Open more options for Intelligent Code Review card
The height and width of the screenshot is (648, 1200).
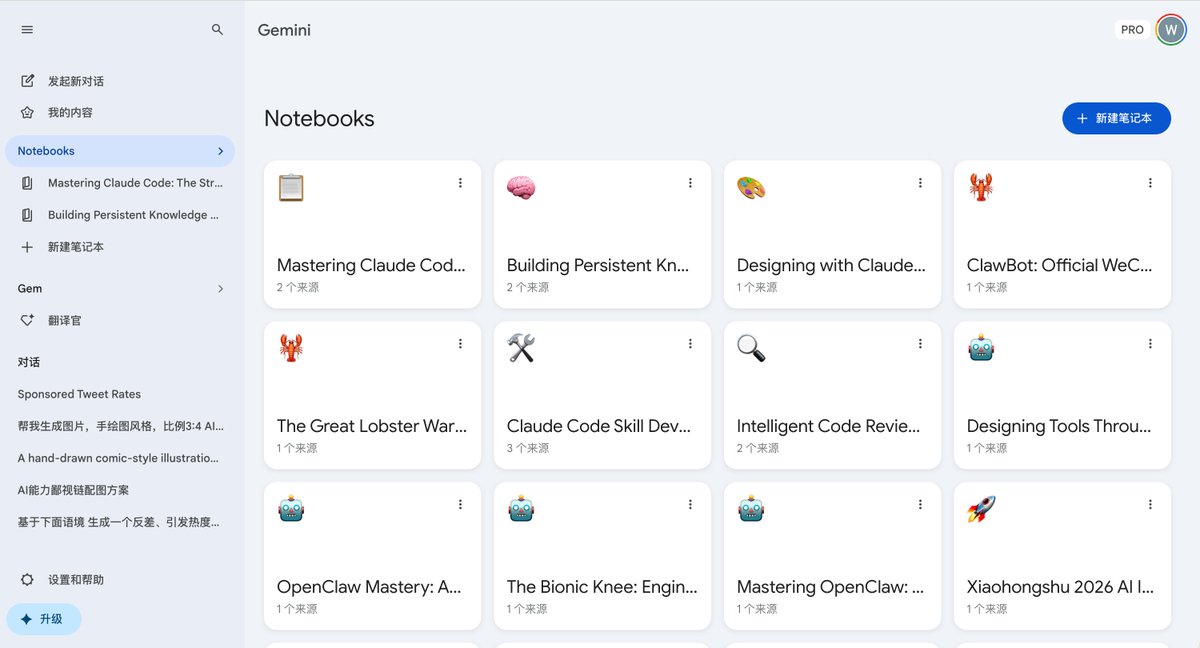click(x=920, y=344)
